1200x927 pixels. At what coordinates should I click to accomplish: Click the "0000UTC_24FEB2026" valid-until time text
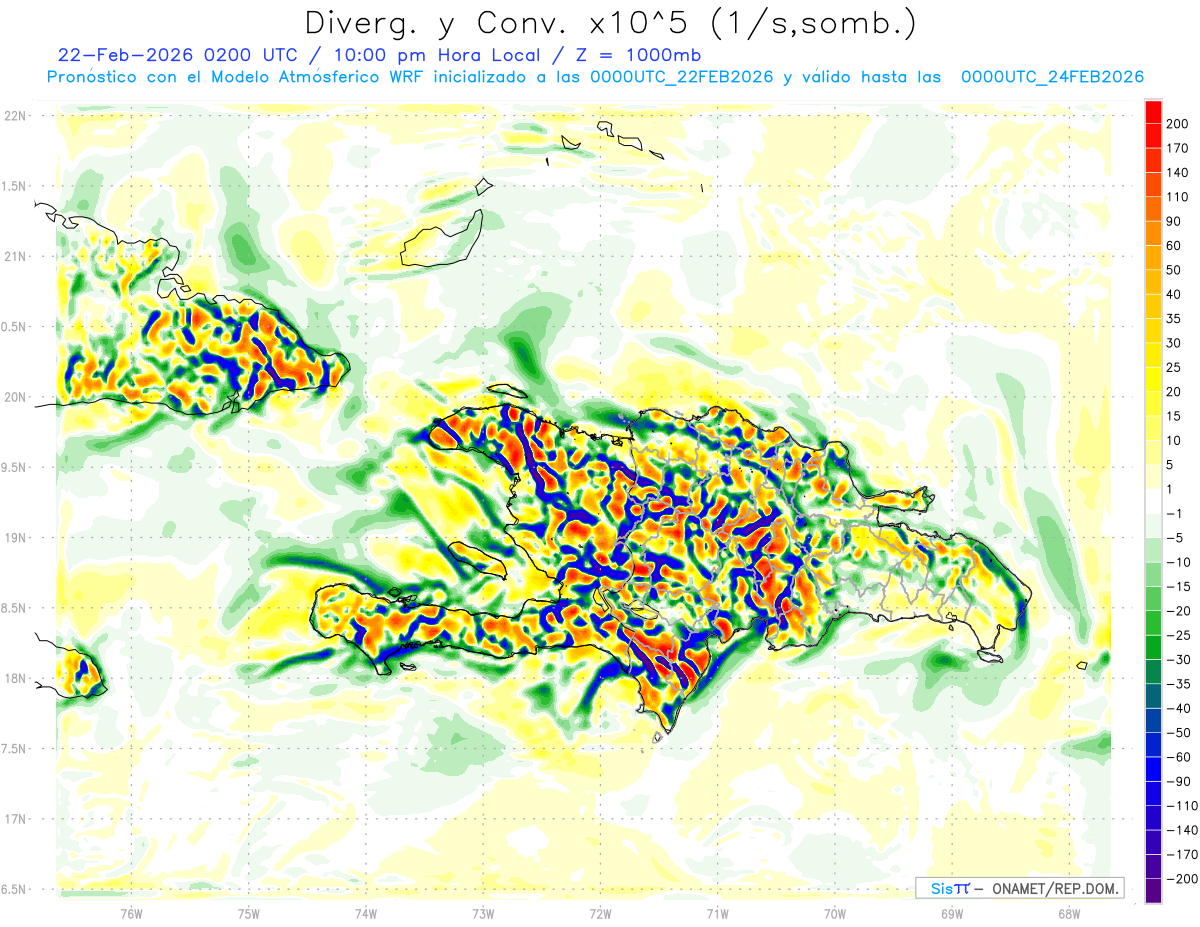tap(1052, 77)
